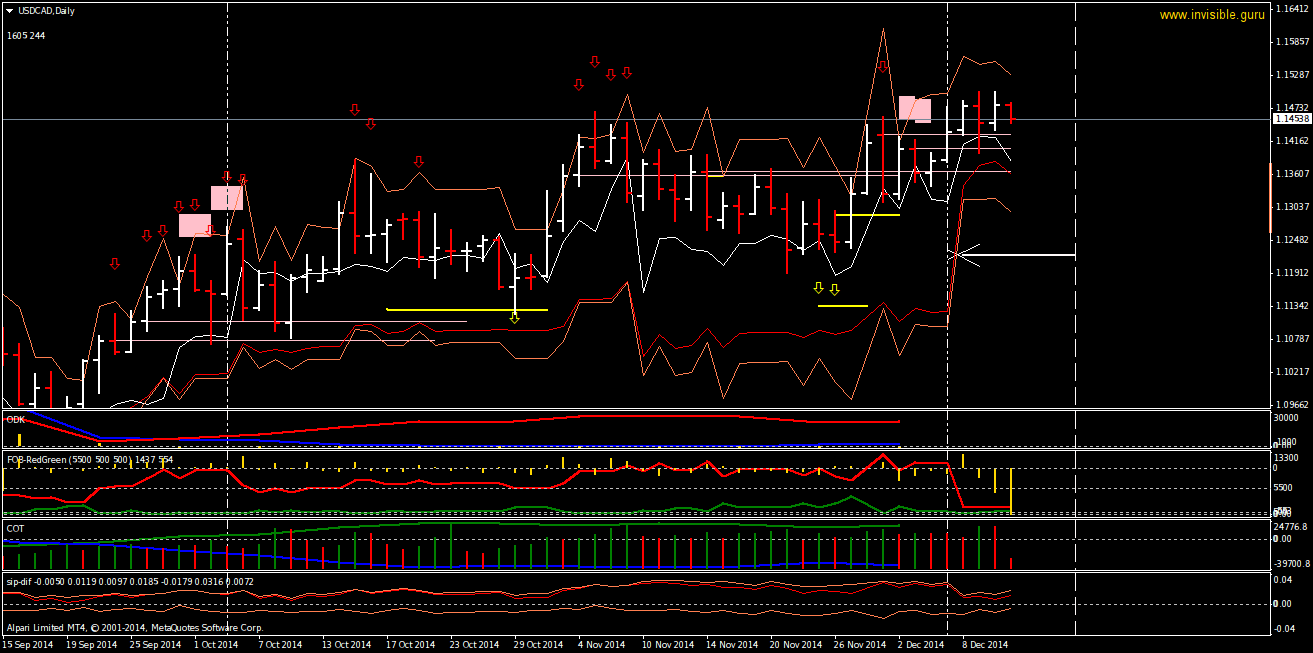Click the 1.10217 price scale value
Image resolution: width=1313 pixels, height=653 pixels.
[x=1294, y=372]
